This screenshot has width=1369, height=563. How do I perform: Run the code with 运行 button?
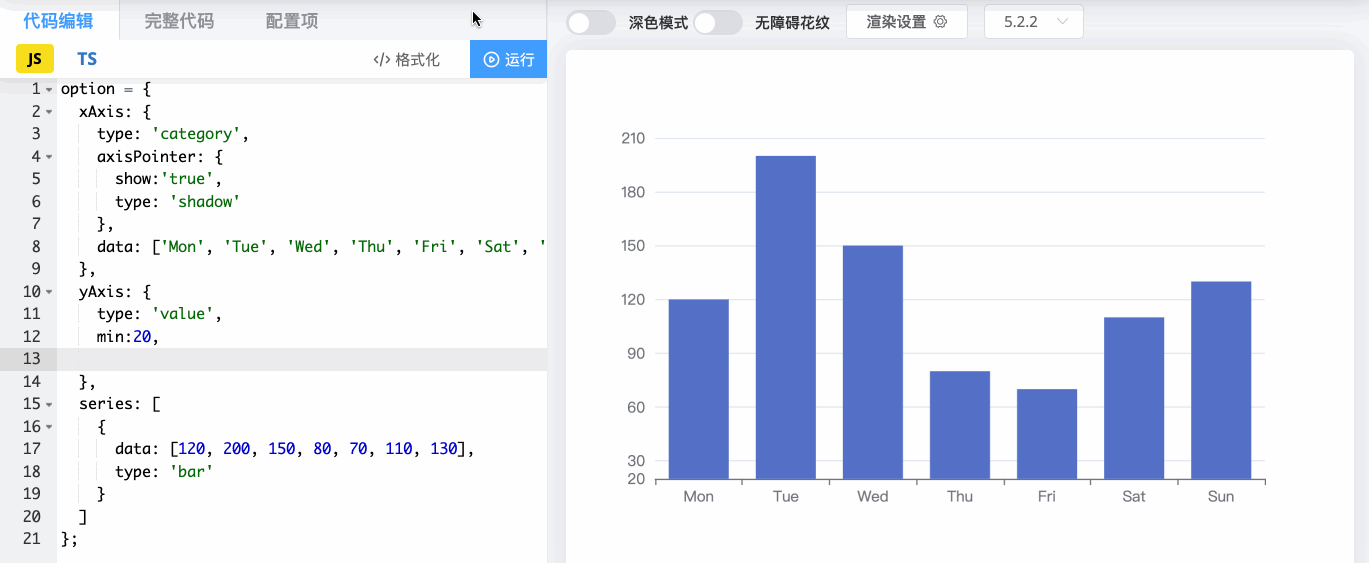pyautogui.click(x=508, y=59)
